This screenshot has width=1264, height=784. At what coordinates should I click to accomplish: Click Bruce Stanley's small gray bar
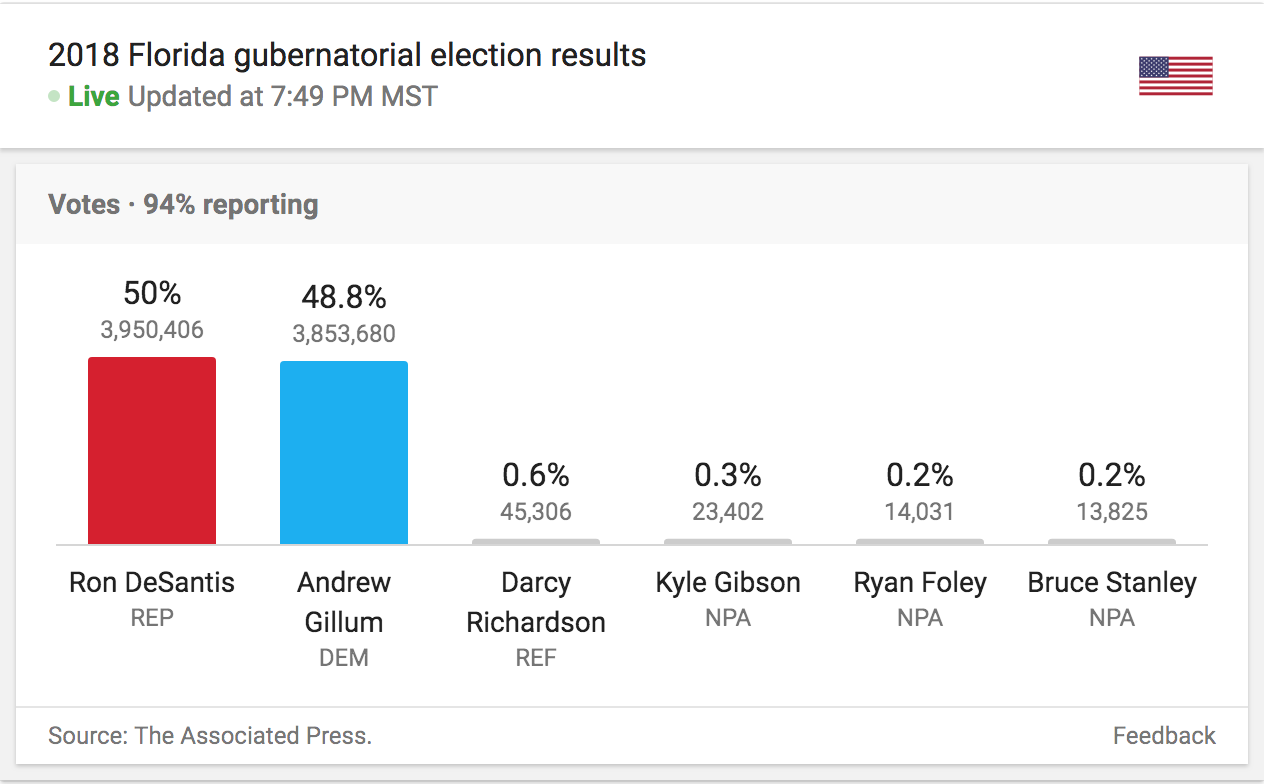tap(1112, 542)
